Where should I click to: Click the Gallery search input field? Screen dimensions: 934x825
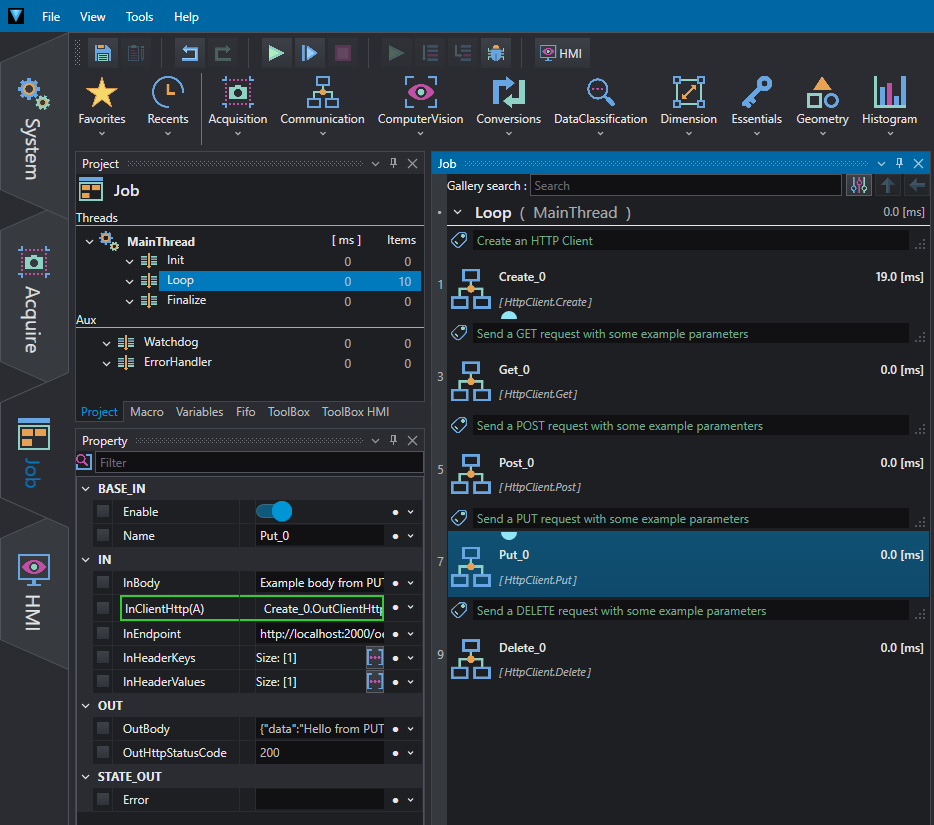click(x=686, y=186)
